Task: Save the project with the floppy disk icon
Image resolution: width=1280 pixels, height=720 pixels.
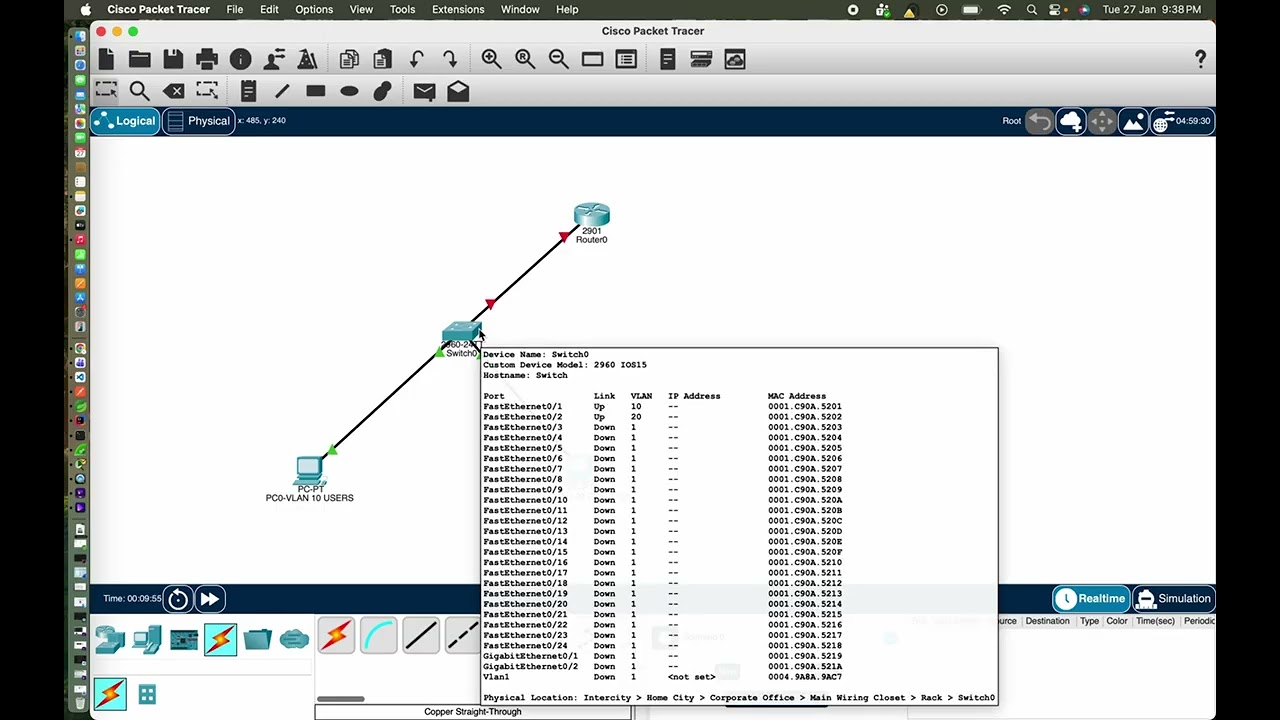Action: tap(173, 60)
